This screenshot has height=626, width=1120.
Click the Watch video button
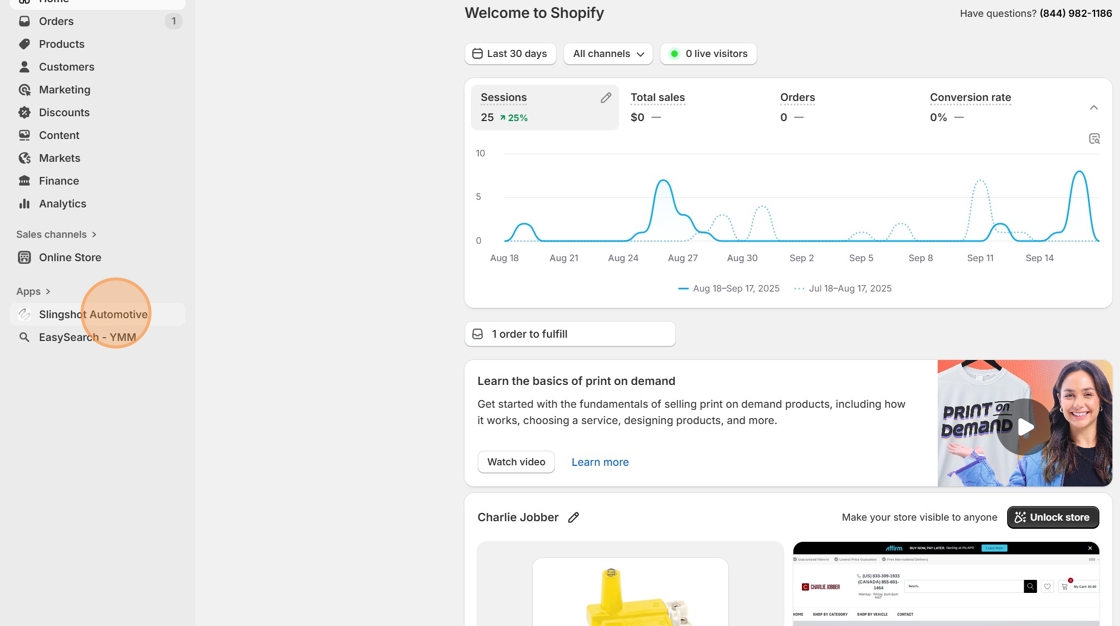pyautogui.click(x=516, y=462)
